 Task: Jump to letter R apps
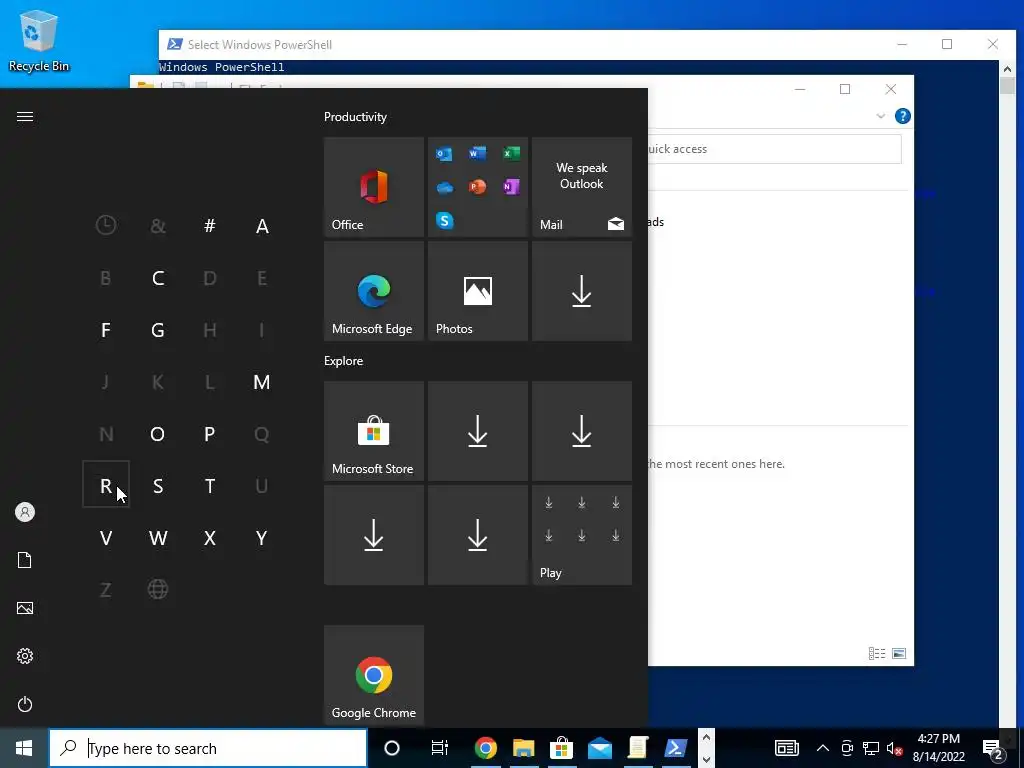tap(106, 485)
